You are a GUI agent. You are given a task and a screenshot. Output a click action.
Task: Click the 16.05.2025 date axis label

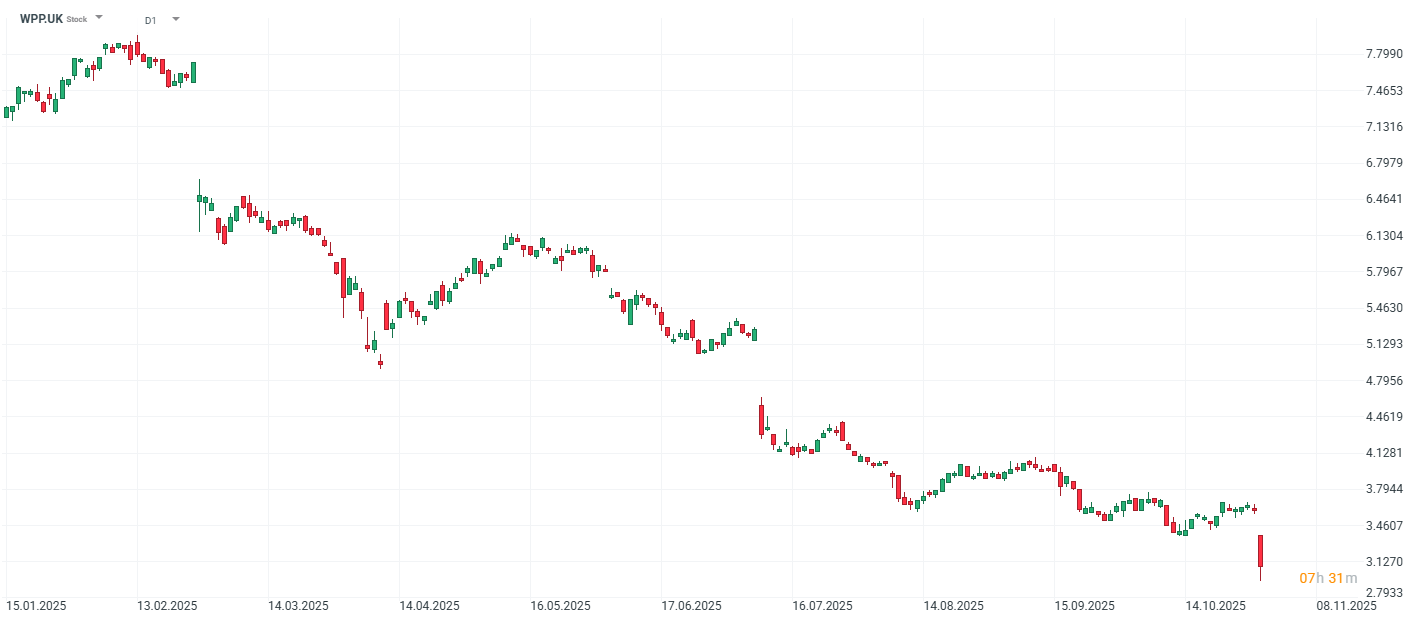click(560, 606)
